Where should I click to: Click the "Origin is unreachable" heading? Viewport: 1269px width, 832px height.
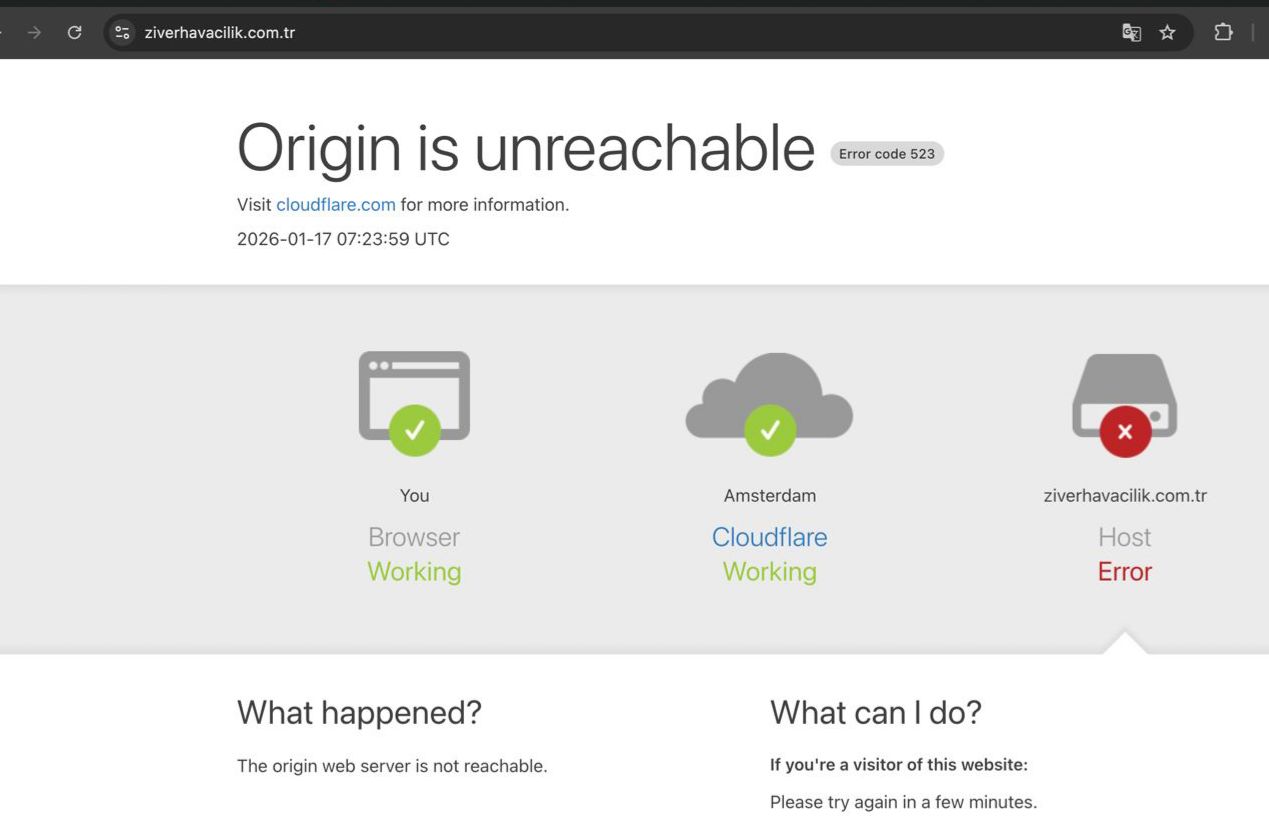coord(526,148)
